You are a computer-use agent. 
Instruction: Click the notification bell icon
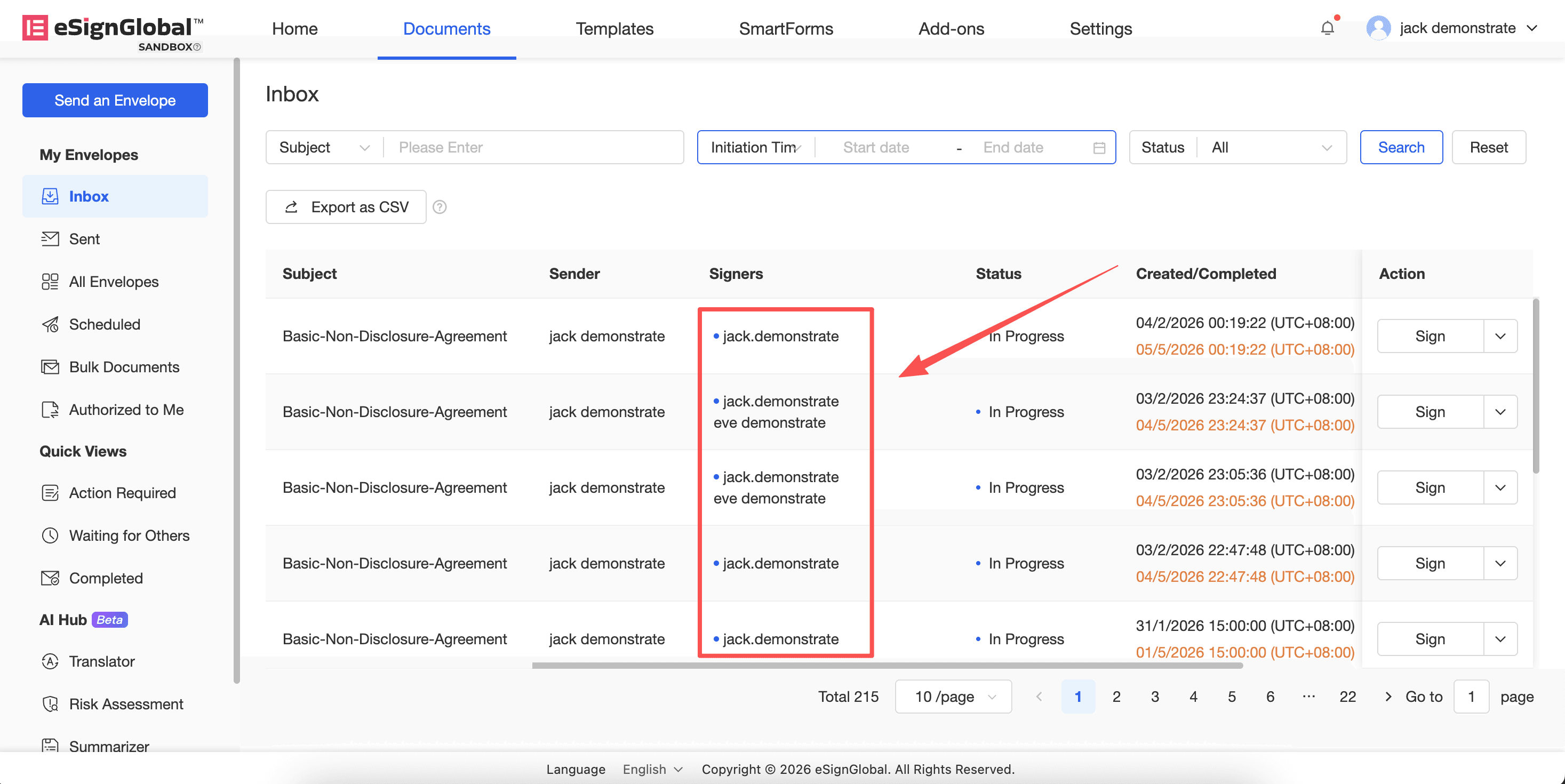pyautogui.click(x=1327, y=28)
